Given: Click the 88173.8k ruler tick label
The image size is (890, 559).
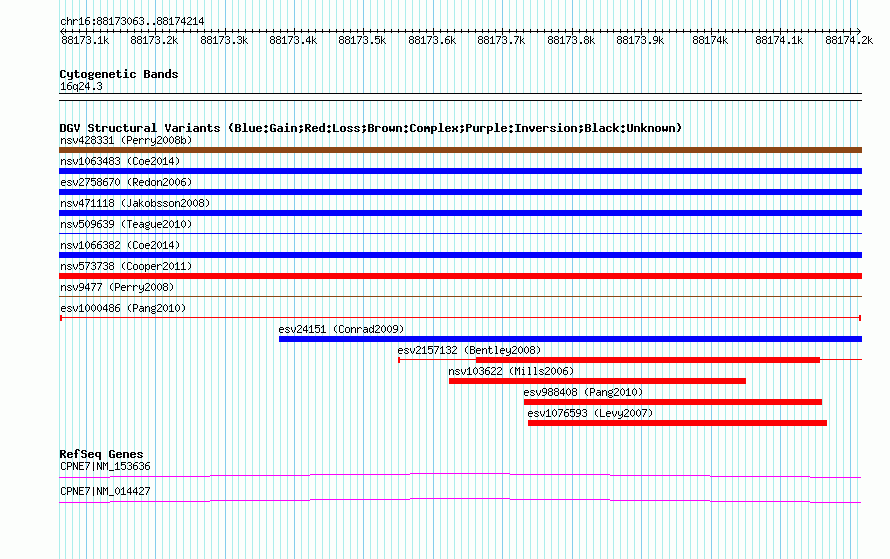Looking at the screenshot, I should click(571, 40).
